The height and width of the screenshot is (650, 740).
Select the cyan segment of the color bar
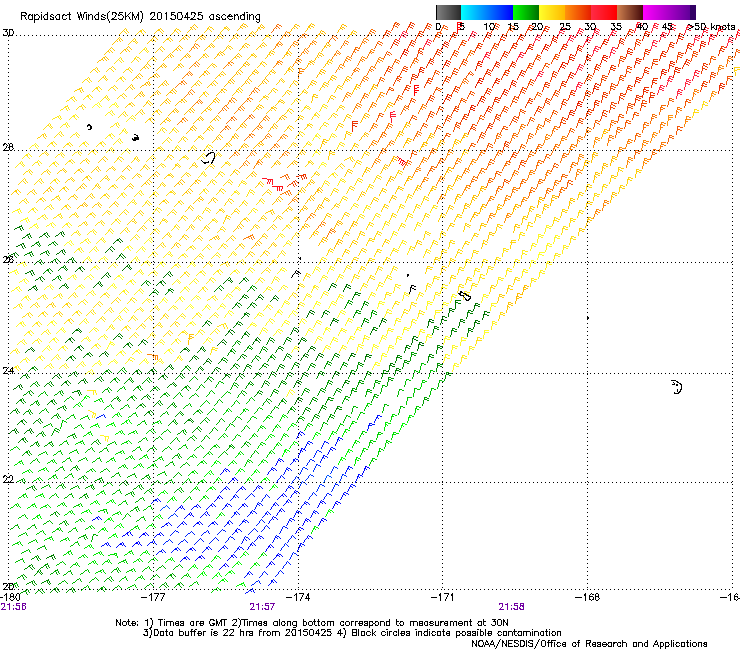pyautogui.click(x=474, y=12)
